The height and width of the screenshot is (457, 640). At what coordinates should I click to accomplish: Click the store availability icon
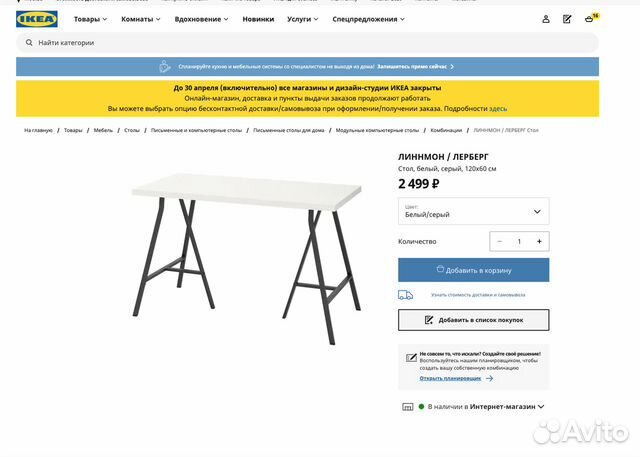pos(408,407)
